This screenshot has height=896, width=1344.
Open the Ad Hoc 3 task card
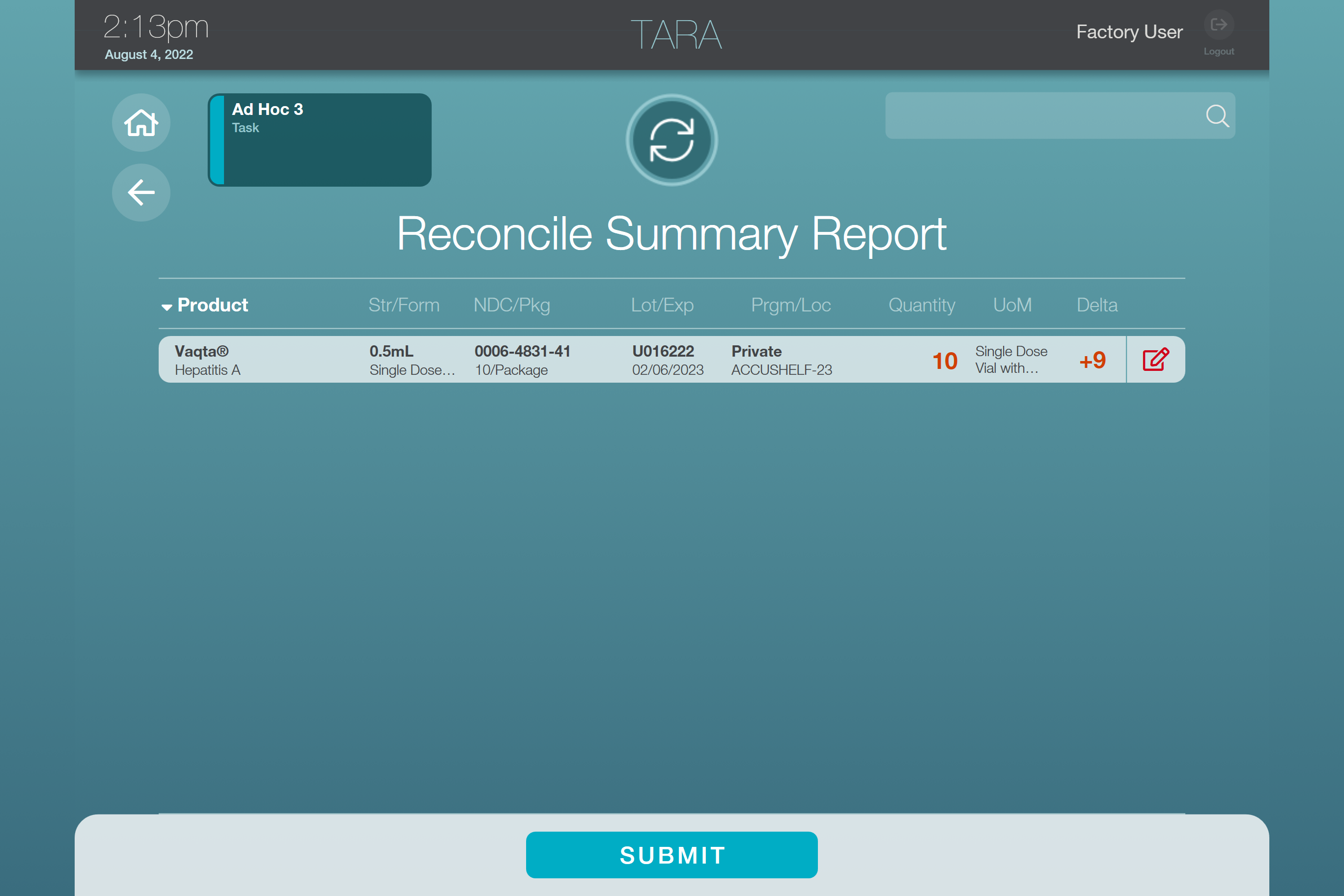(x=320, y=140)
